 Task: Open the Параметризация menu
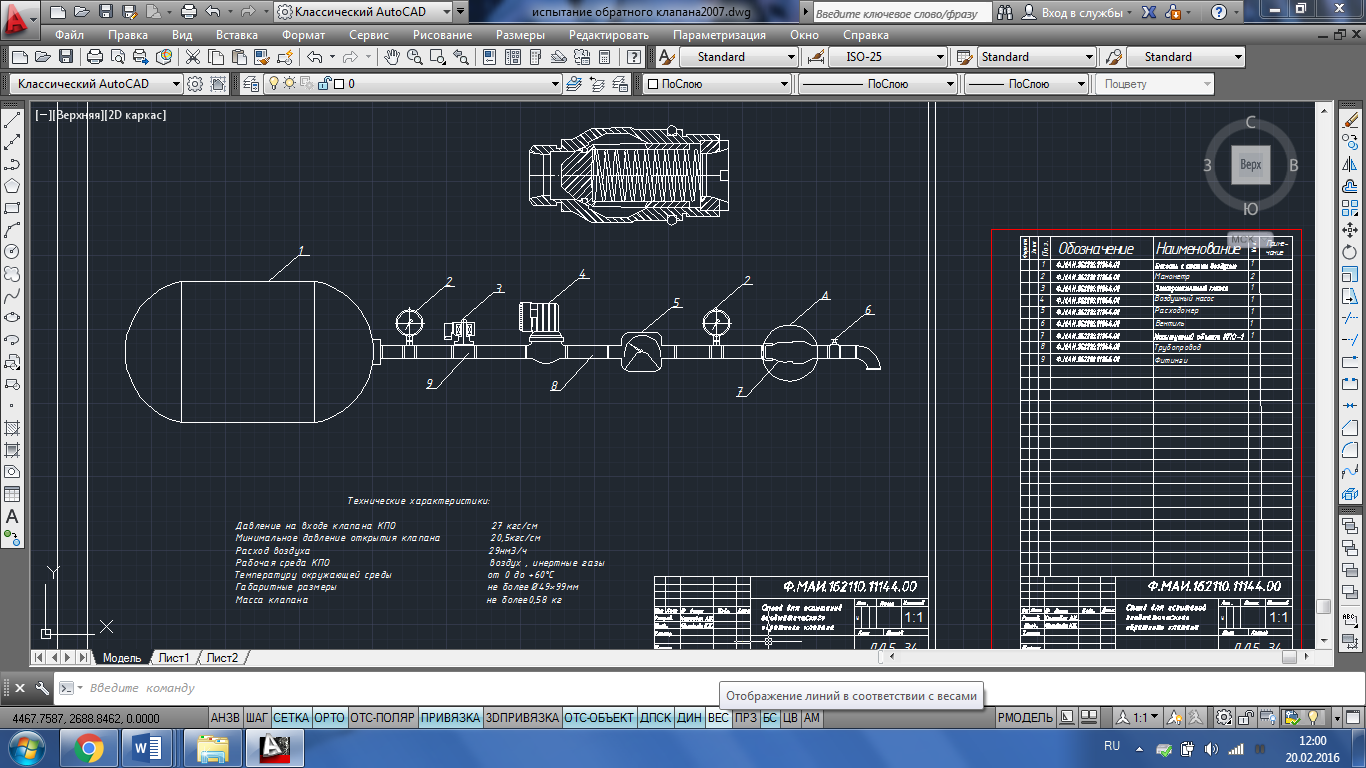[x=719, y=34]
